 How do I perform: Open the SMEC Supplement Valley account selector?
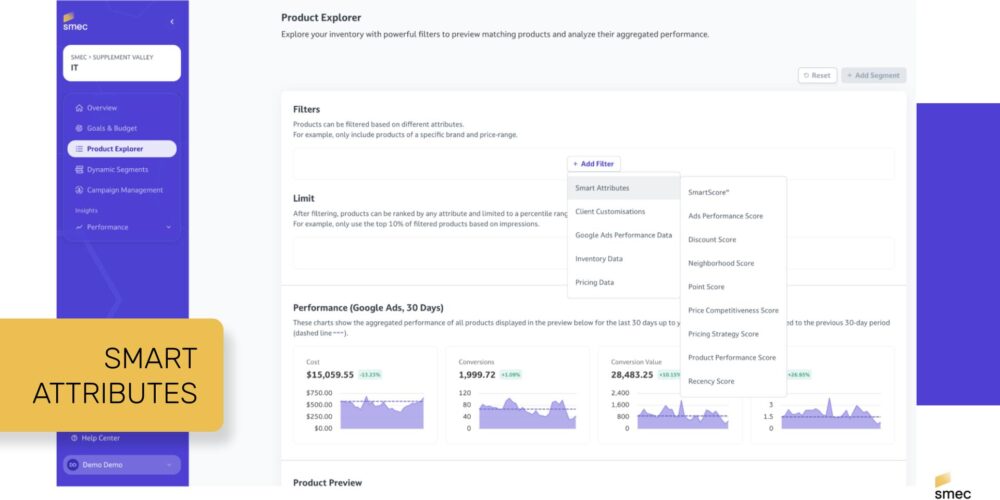coord(121,63)
